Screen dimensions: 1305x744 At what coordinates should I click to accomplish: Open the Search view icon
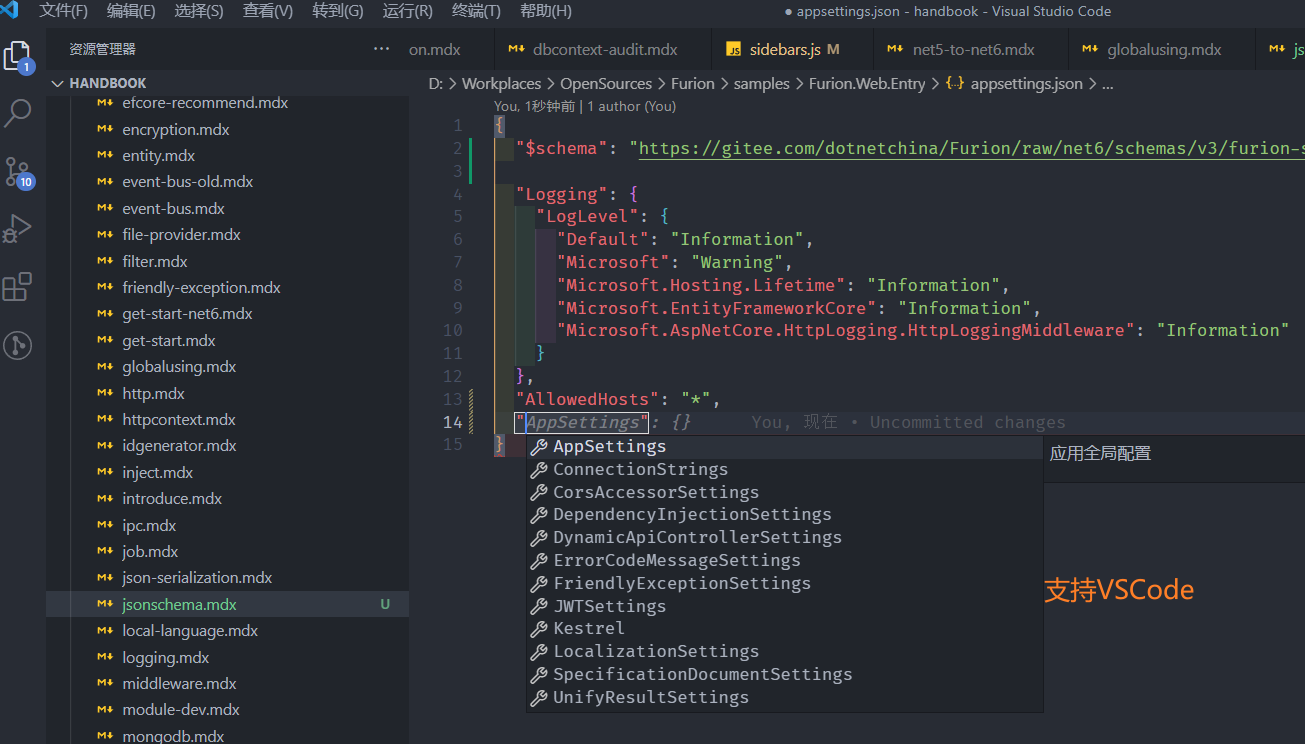(x=18, y=113)
